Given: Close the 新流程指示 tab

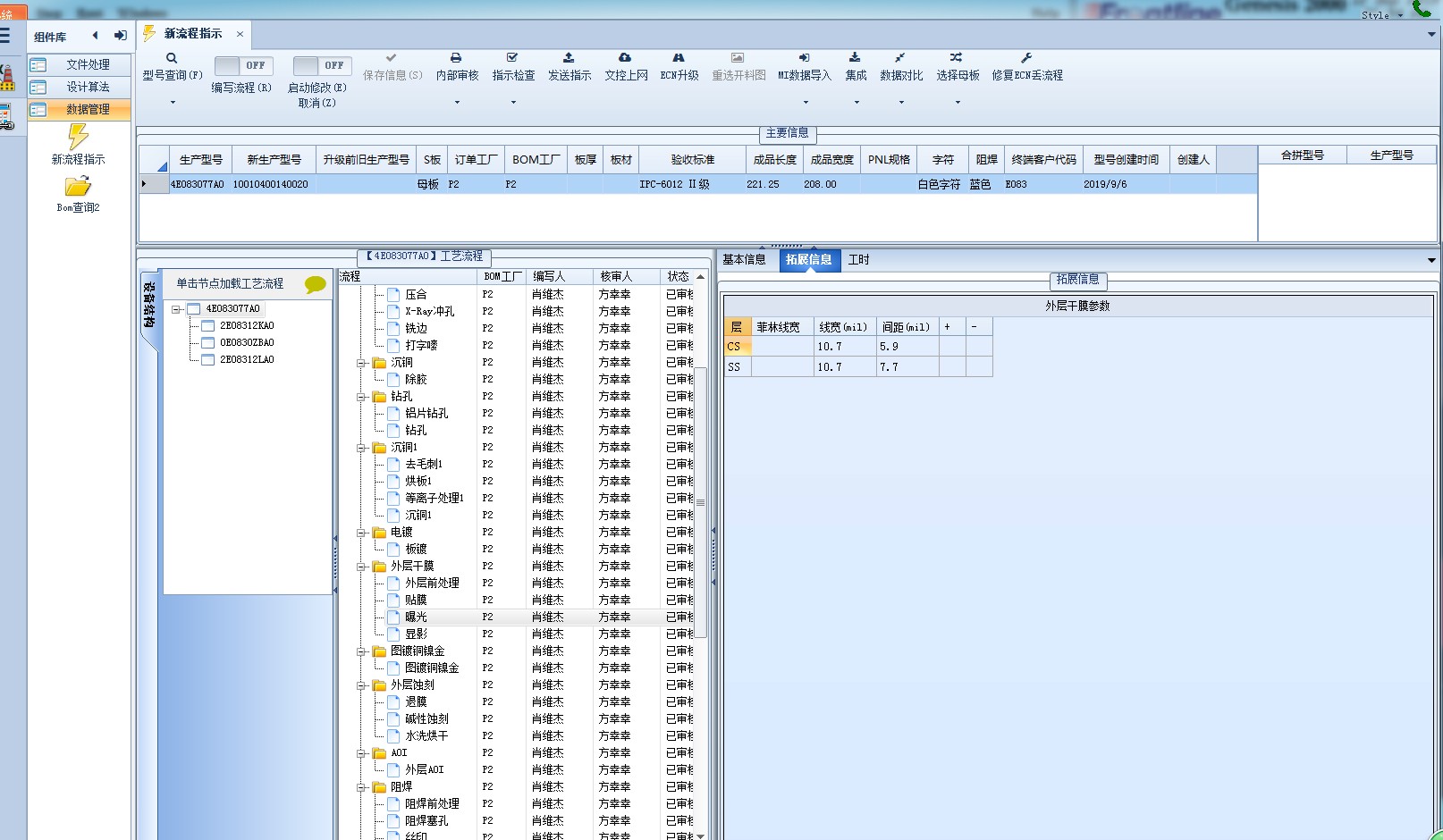Looking at the screenshot, I should coord(240,34).
